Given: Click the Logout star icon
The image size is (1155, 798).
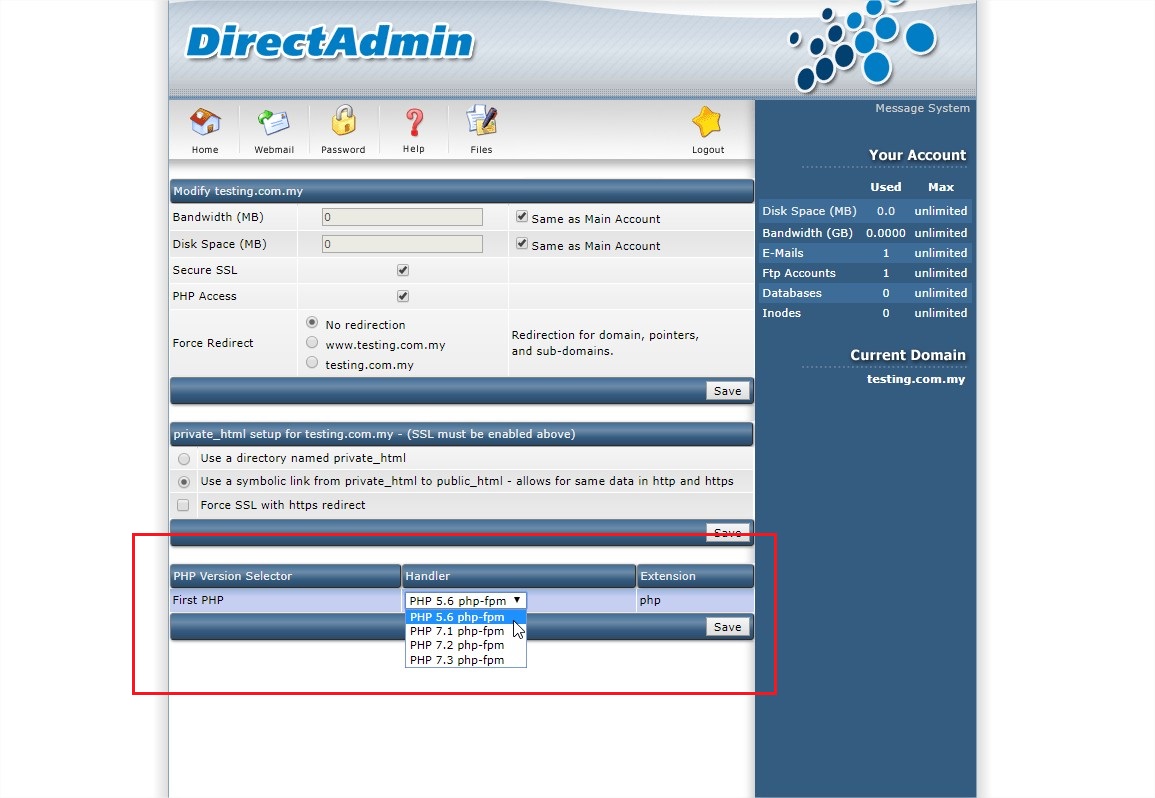Looking at the screenshot, I should coord(707,122).
